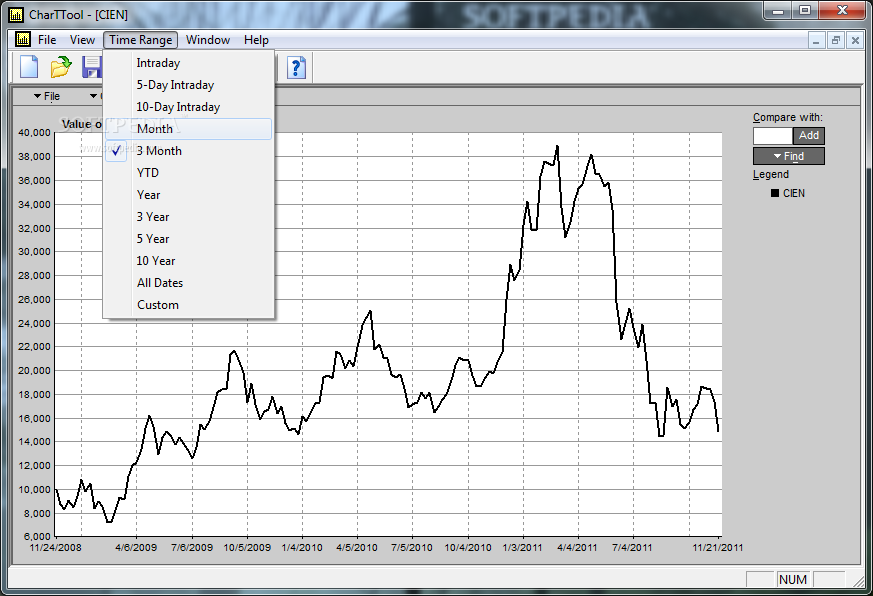Select the Month time range
This screenshot has height=596, width=873.
pos(189,129)
